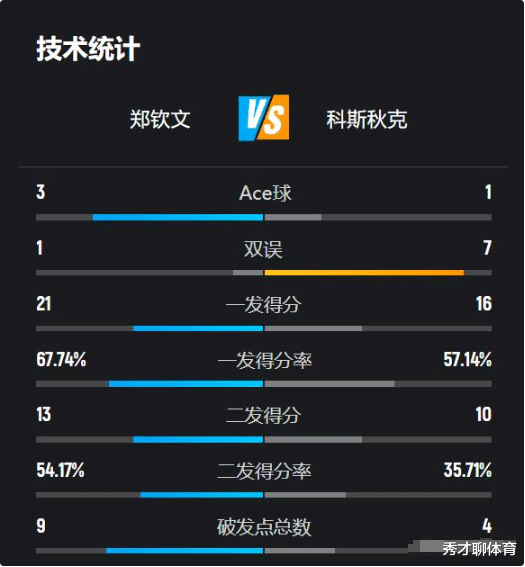
Task: Click the Ace球 stat label
Action: 265,193
